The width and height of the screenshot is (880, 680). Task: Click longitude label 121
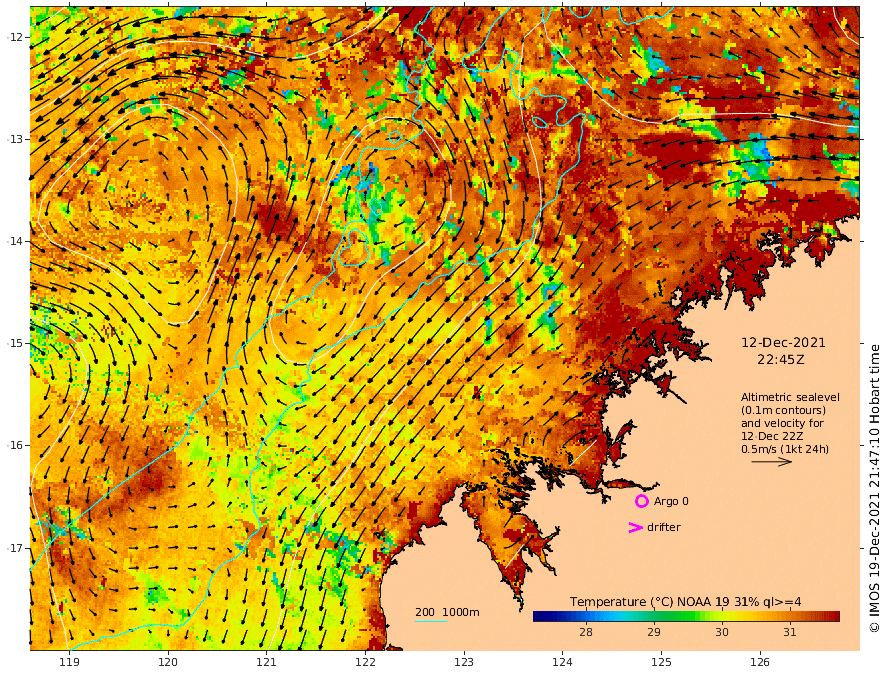267,663
